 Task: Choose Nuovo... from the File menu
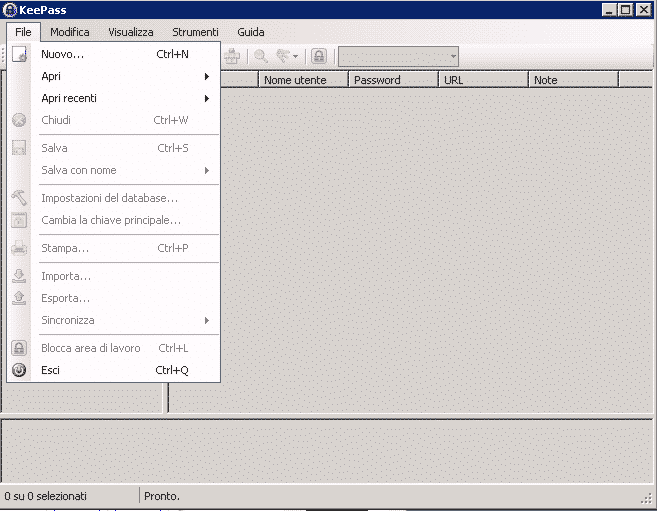click(114, 54)
